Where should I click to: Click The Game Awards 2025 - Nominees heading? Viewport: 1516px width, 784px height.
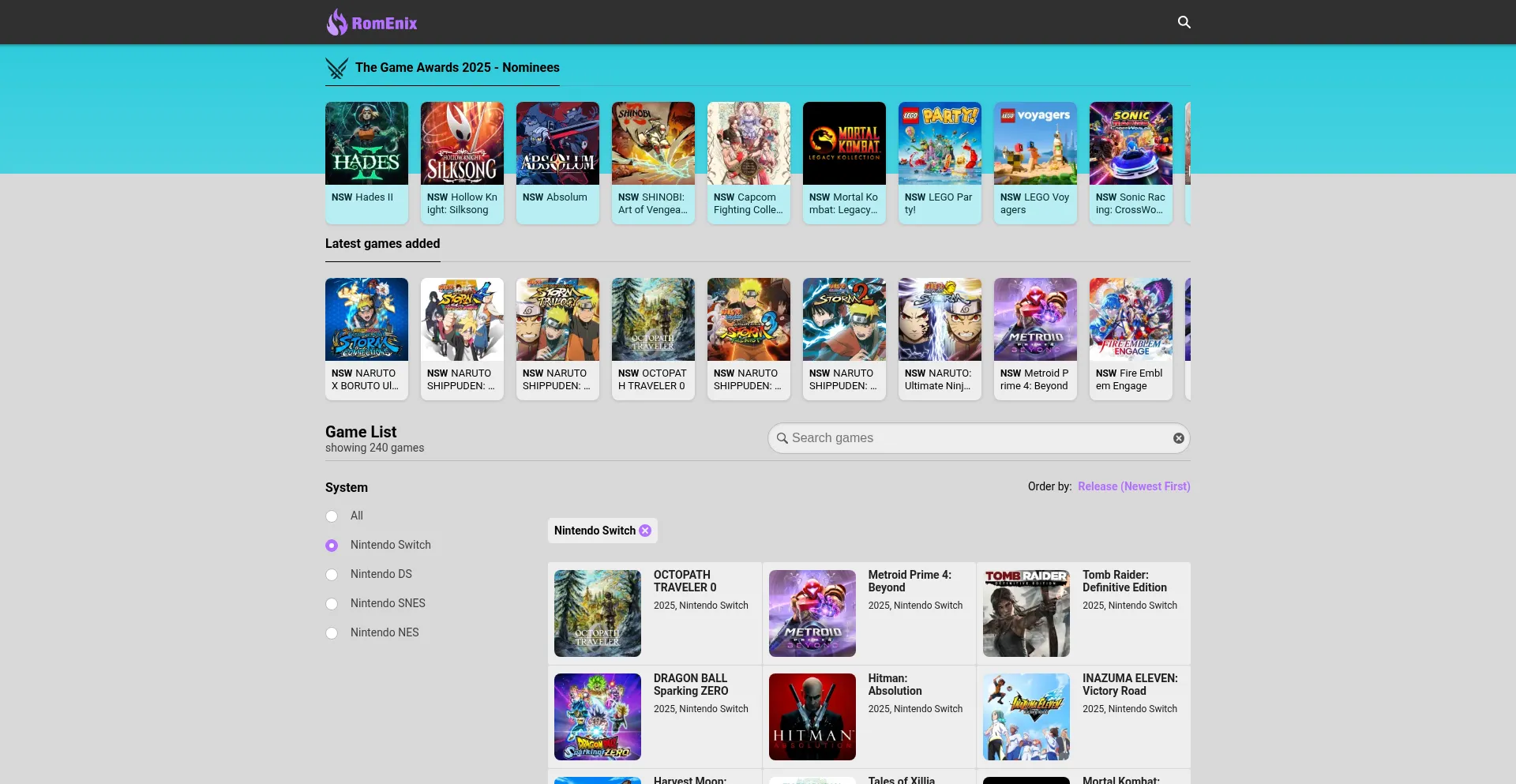[457, 68]
